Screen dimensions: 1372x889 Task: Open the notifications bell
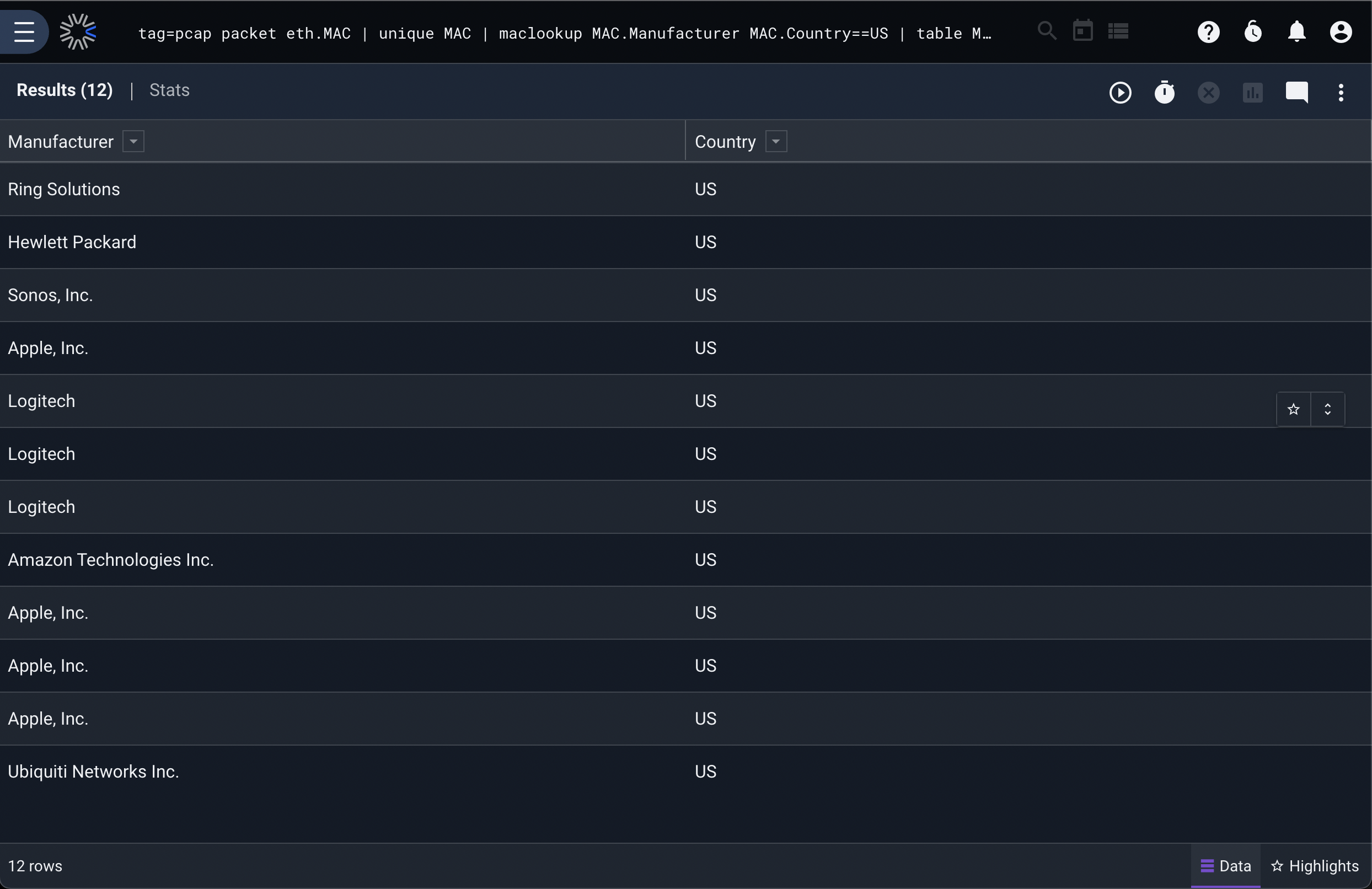click(x=1296, y=31)
